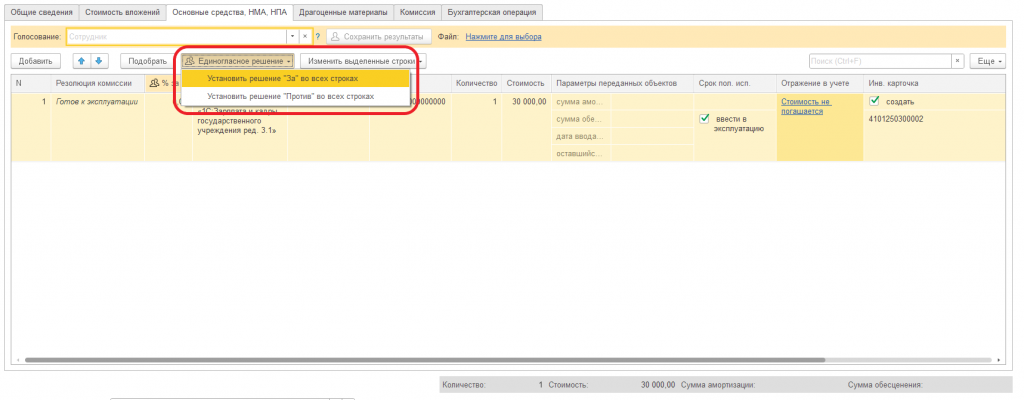Click the дата ввода... parameter cell

click(x=582, y=136)
